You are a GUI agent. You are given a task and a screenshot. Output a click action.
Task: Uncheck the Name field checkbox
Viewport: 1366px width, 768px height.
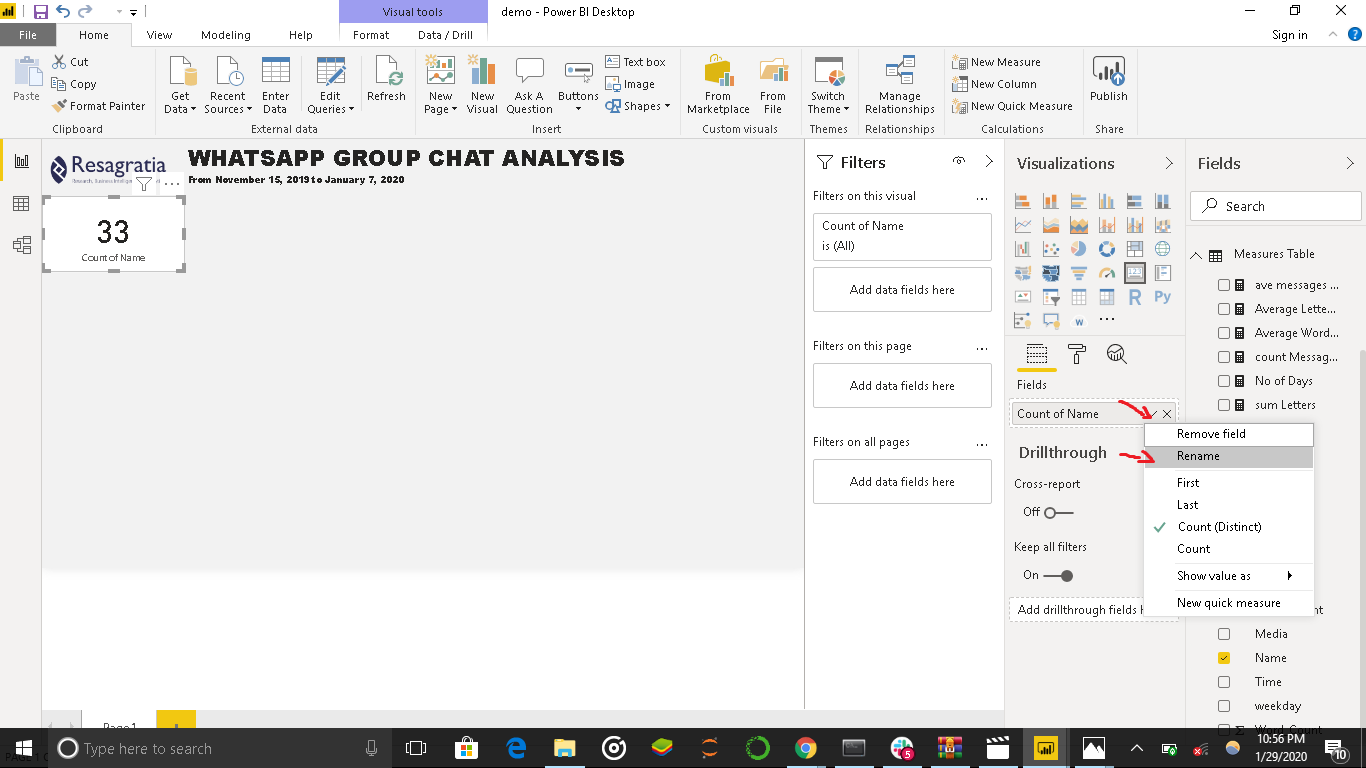(1224, 658)
